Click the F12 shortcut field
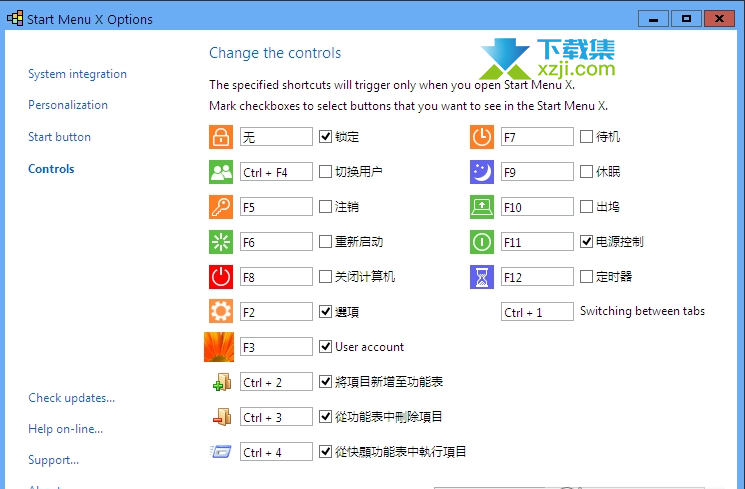 click(x=537, y=277)
